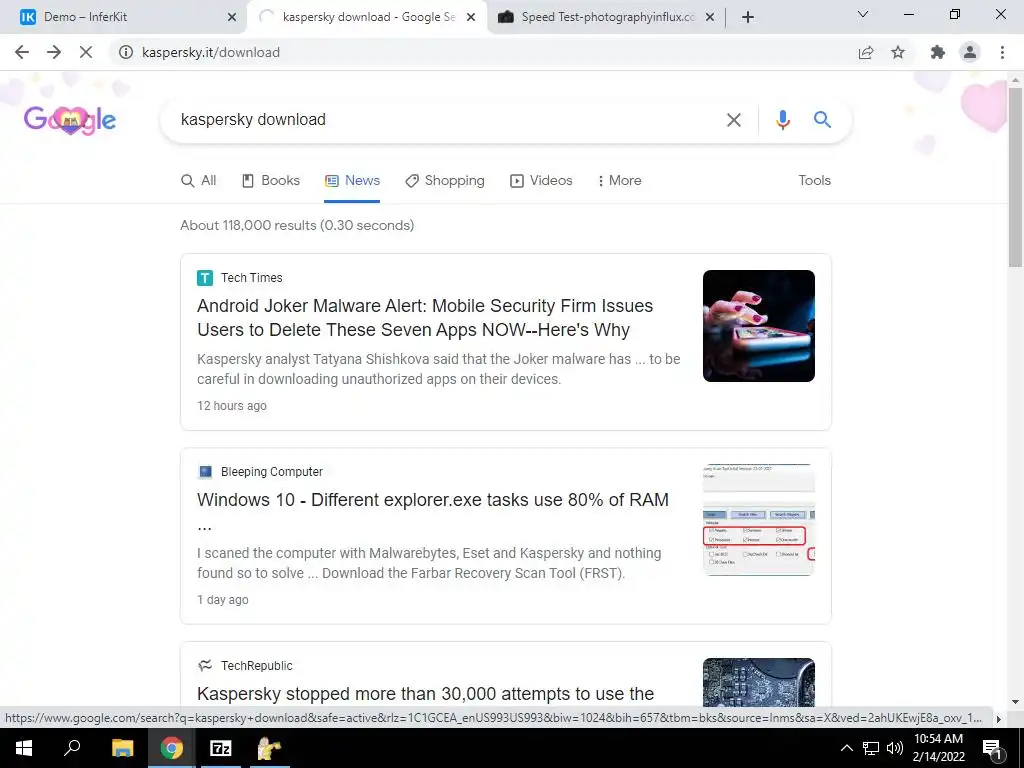Click the vertical page scrollbar thumb
Image resolution: width=1024 pixels, height=768 pixels.
pos(1015,176)
